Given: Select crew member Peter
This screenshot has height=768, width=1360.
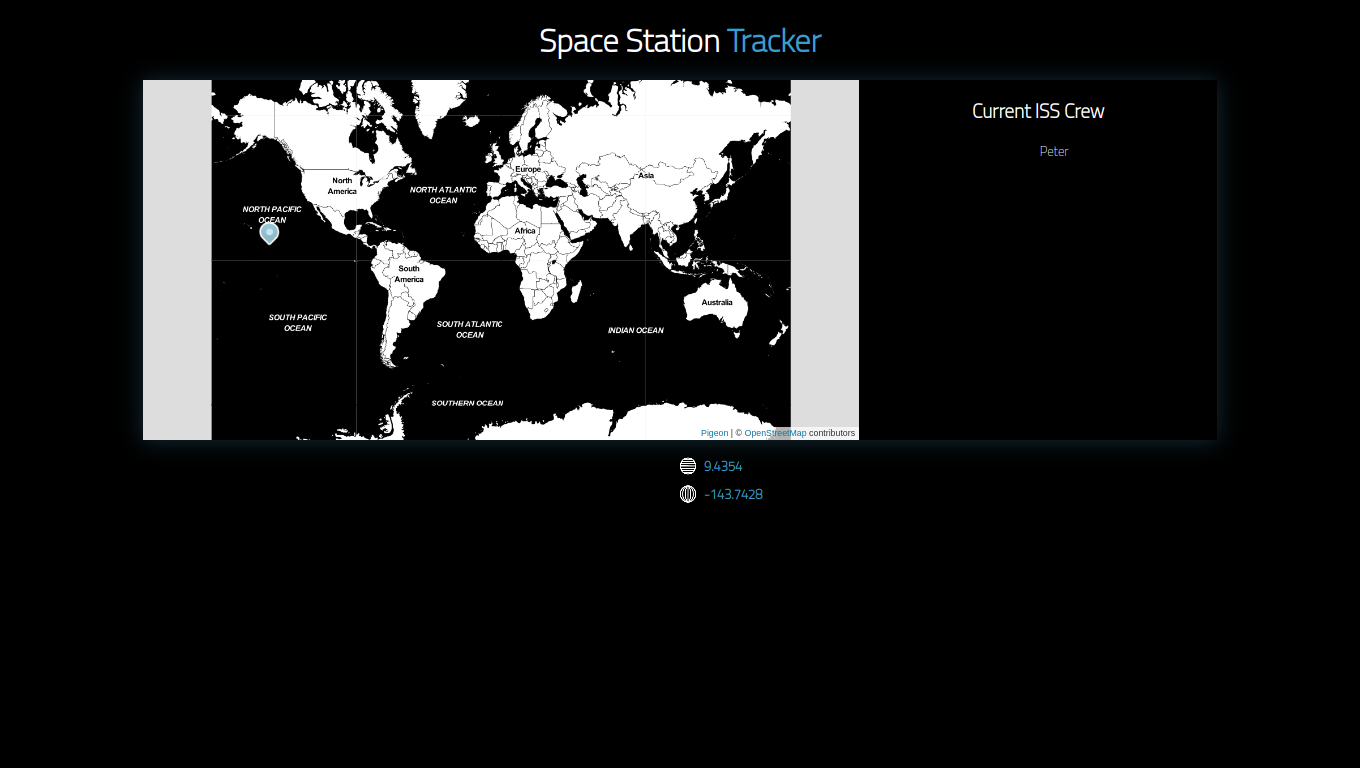Looking at the screenshot, I should (1054, 151).
